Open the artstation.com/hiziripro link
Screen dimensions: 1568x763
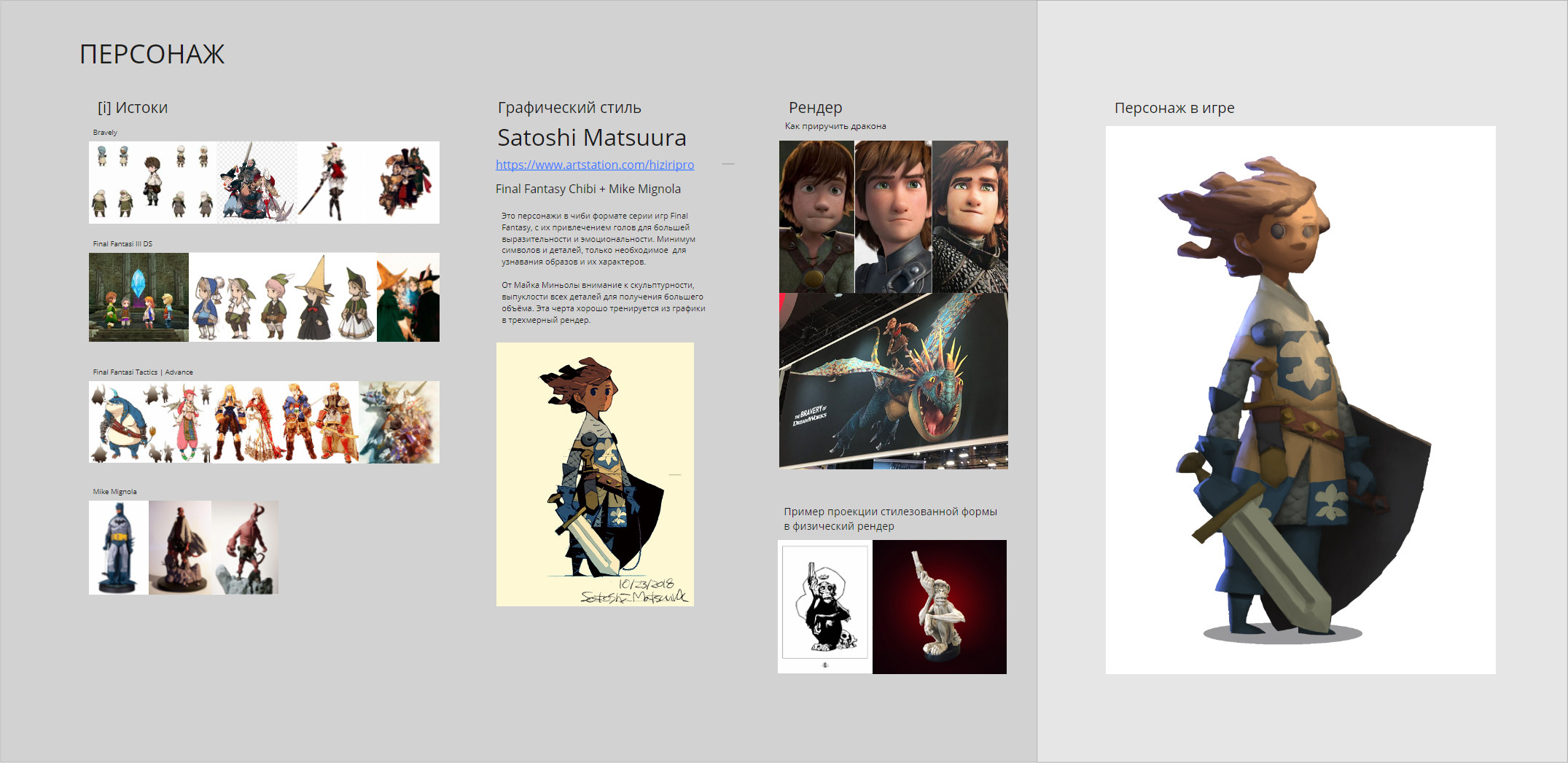point(595,165)
